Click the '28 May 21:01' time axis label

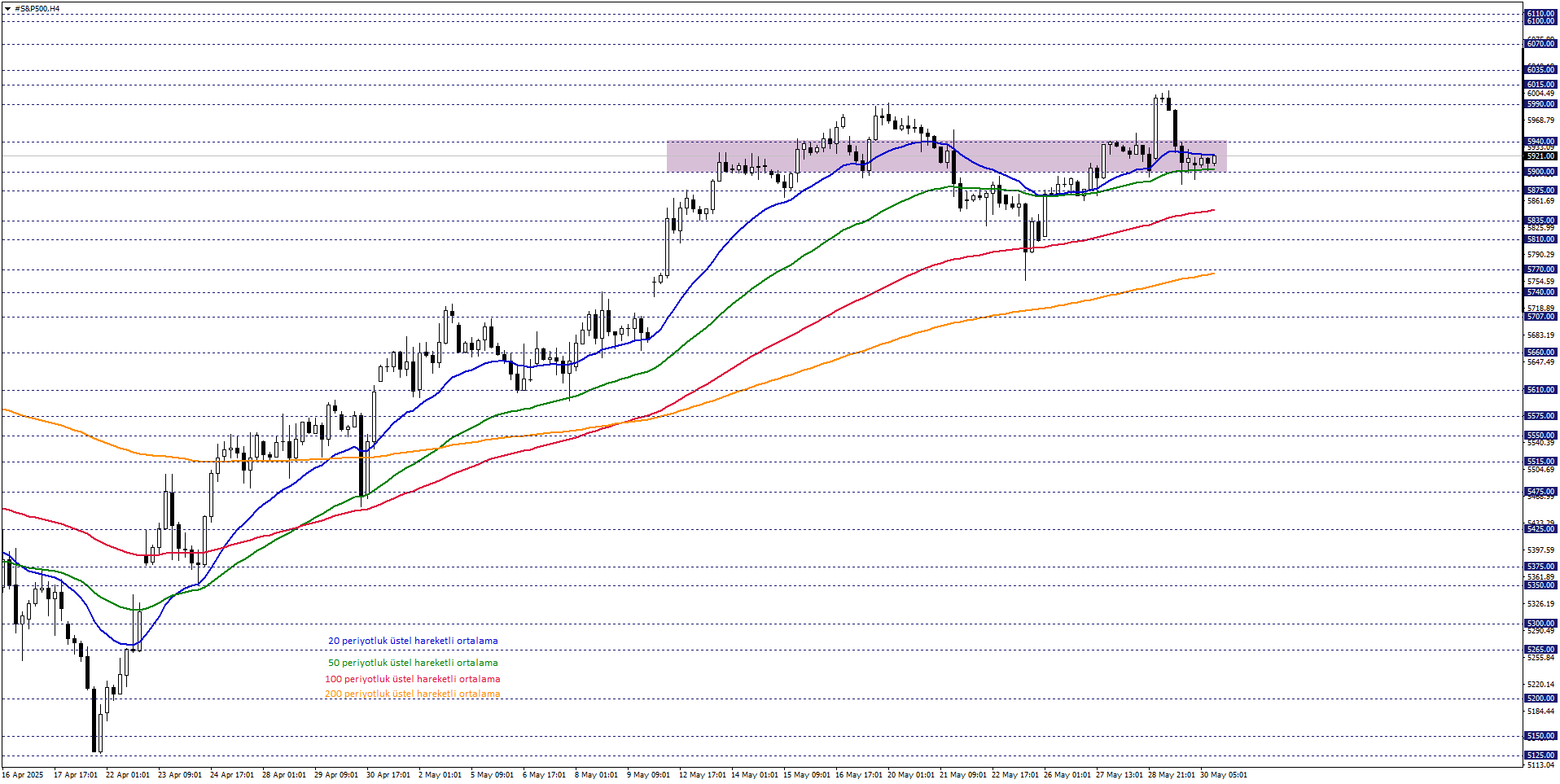point(1172,775)
